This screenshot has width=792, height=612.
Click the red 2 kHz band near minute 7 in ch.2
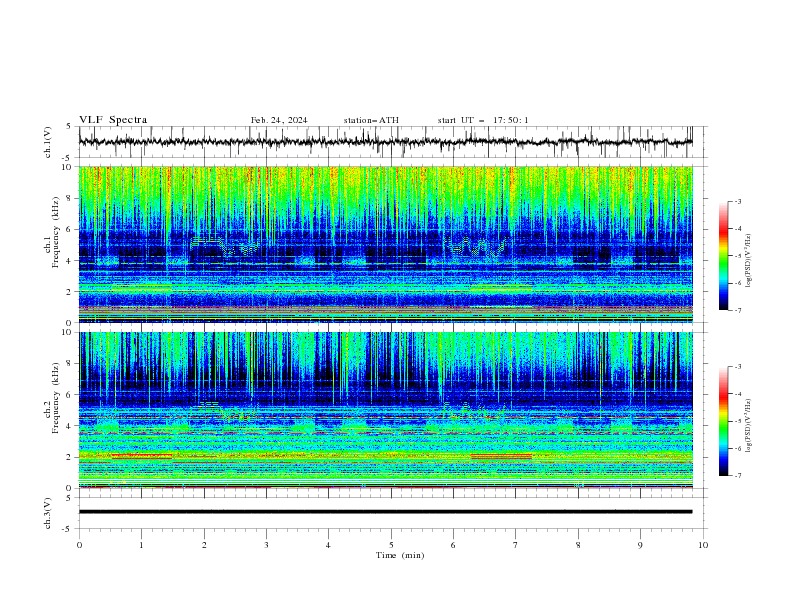501,456
